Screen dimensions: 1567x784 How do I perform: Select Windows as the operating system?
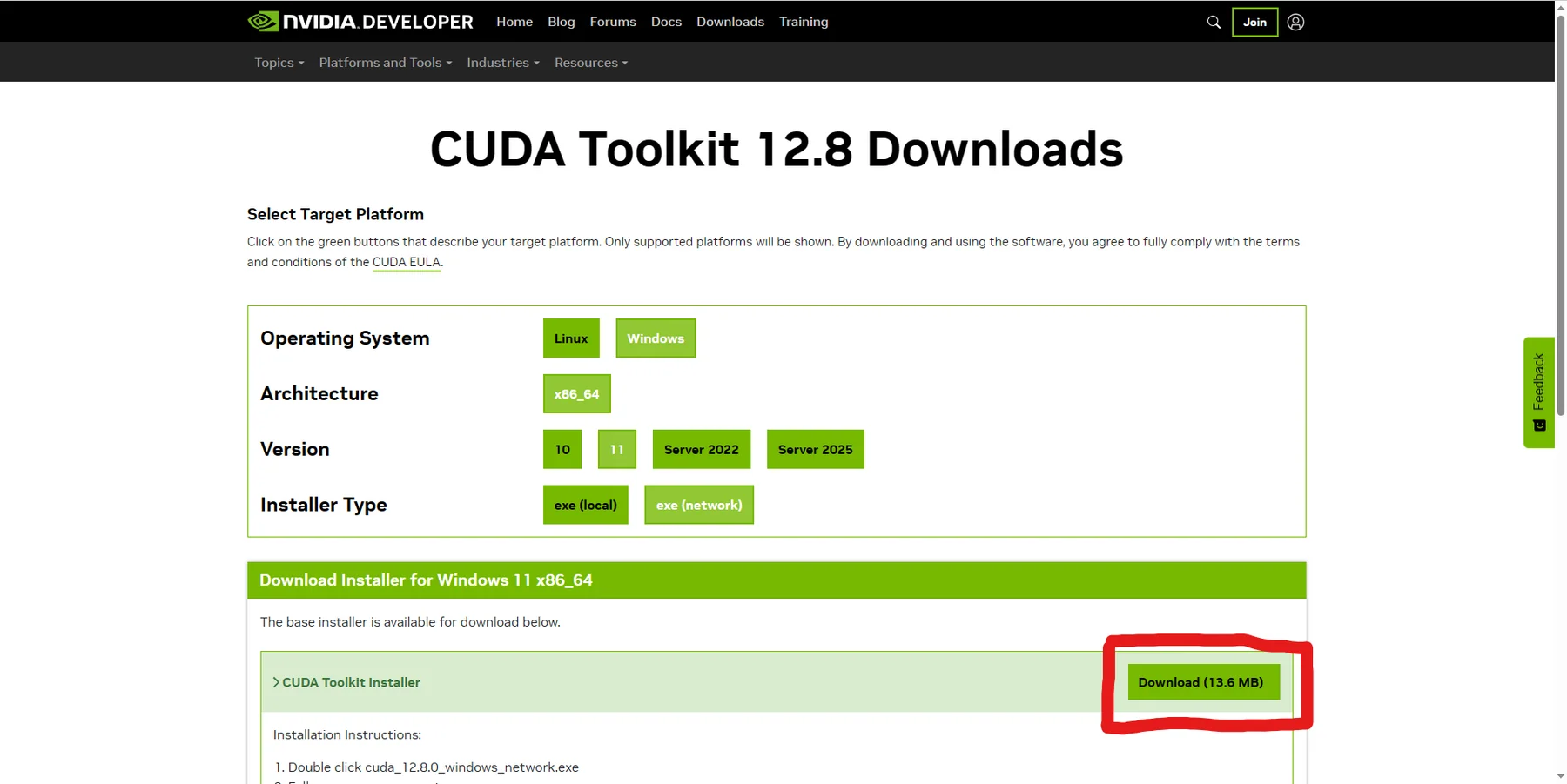pos(656,338)
